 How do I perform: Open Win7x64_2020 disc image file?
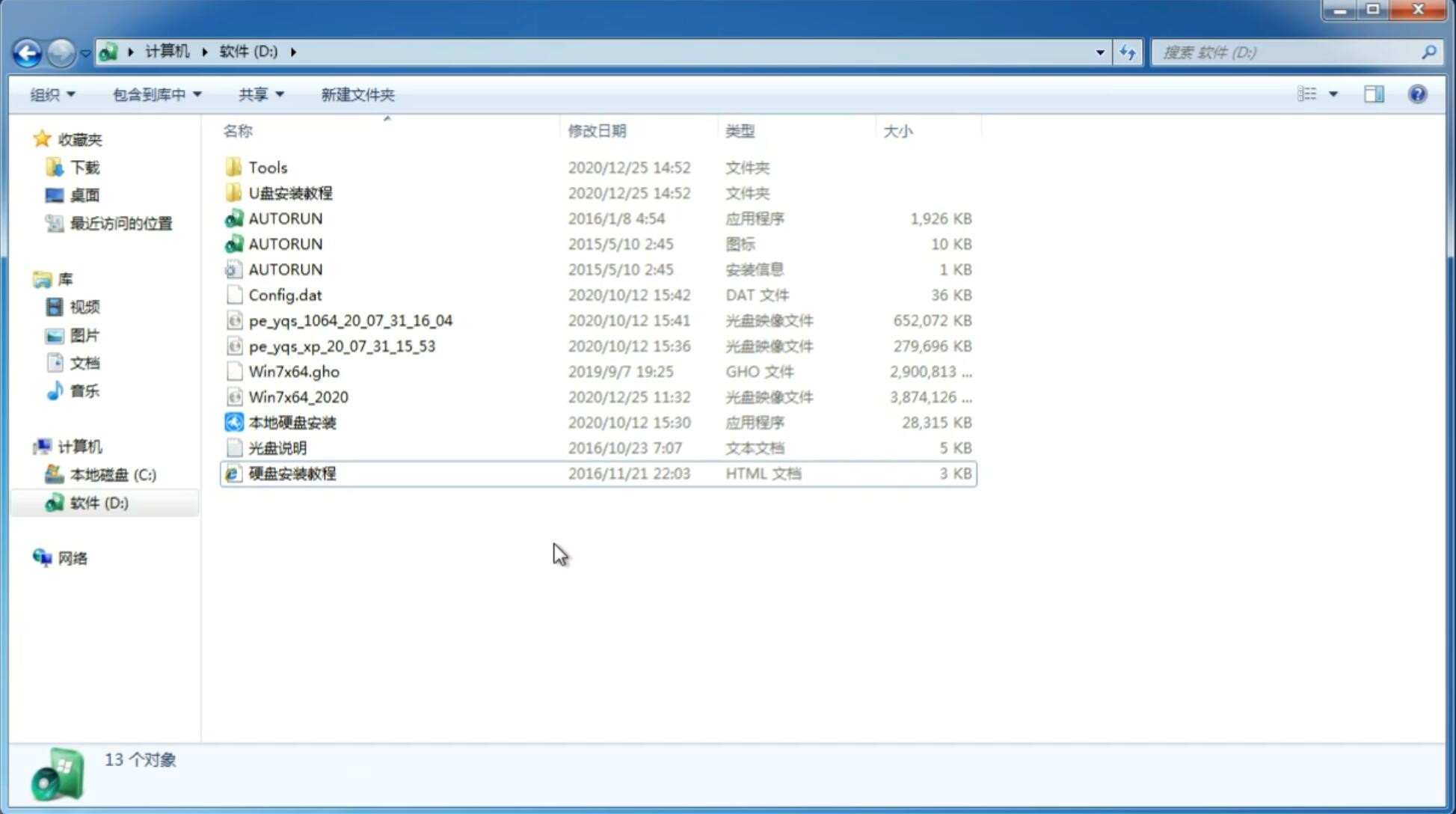pyautogui.click(x=298, y=396)
